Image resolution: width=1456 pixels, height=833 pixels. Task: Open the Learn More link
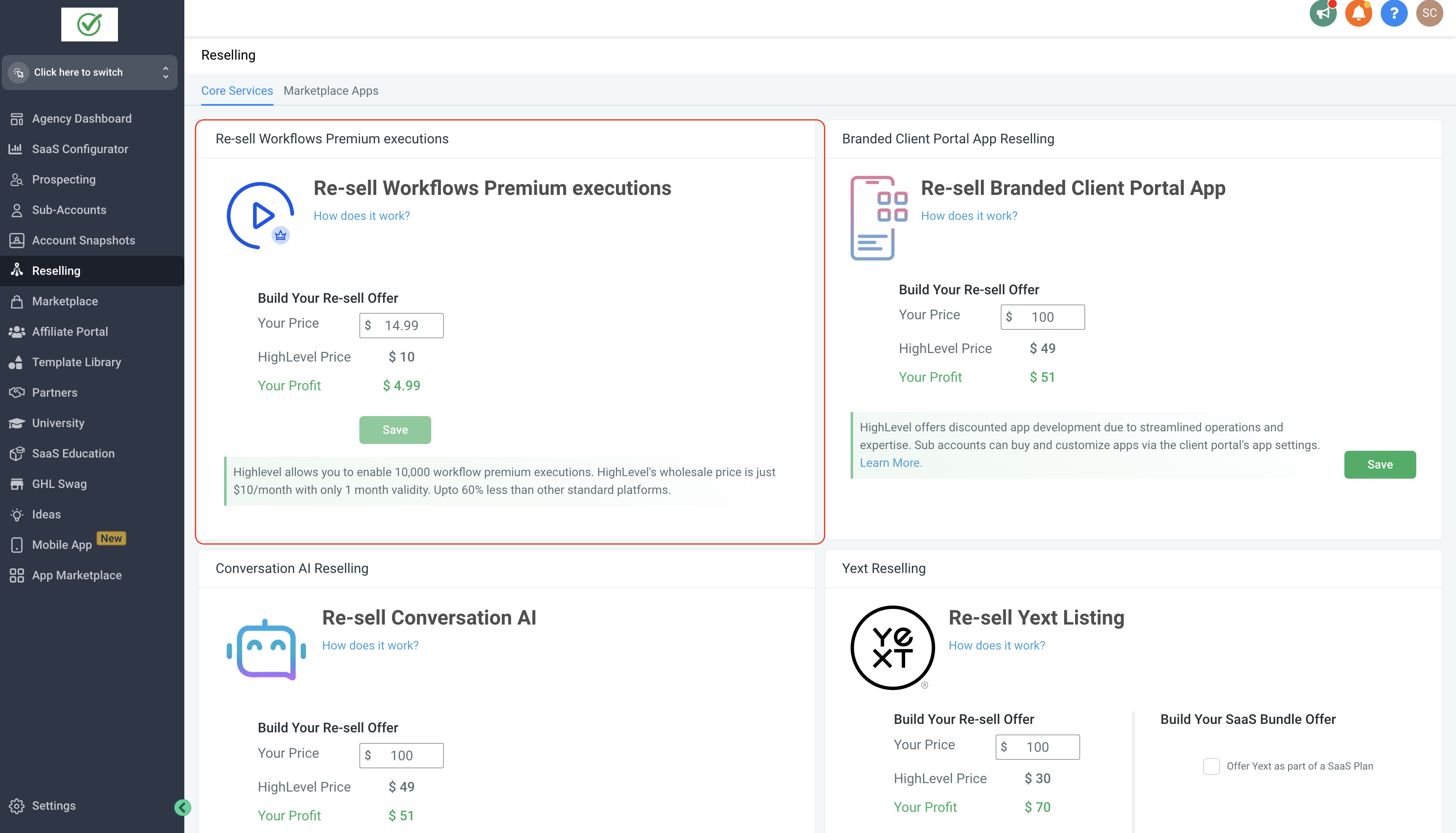(x=890, y=463)
